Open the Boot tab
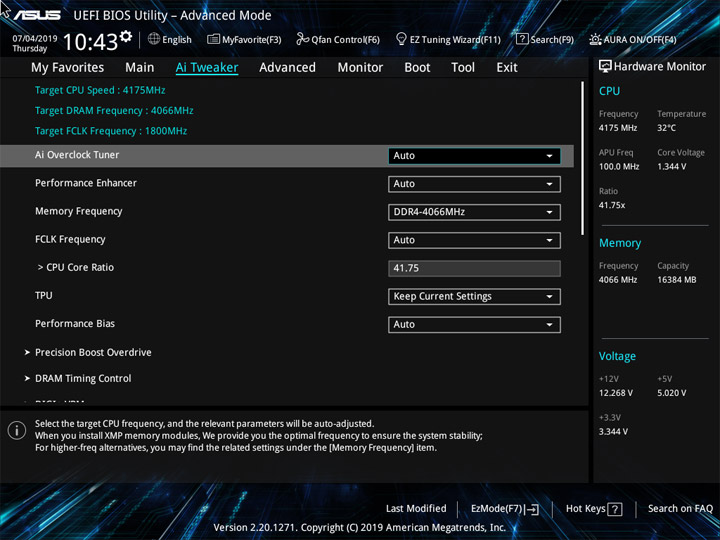The height and width of the screenshot is (540, 720). pyautogui.click(x=417, y=68)
